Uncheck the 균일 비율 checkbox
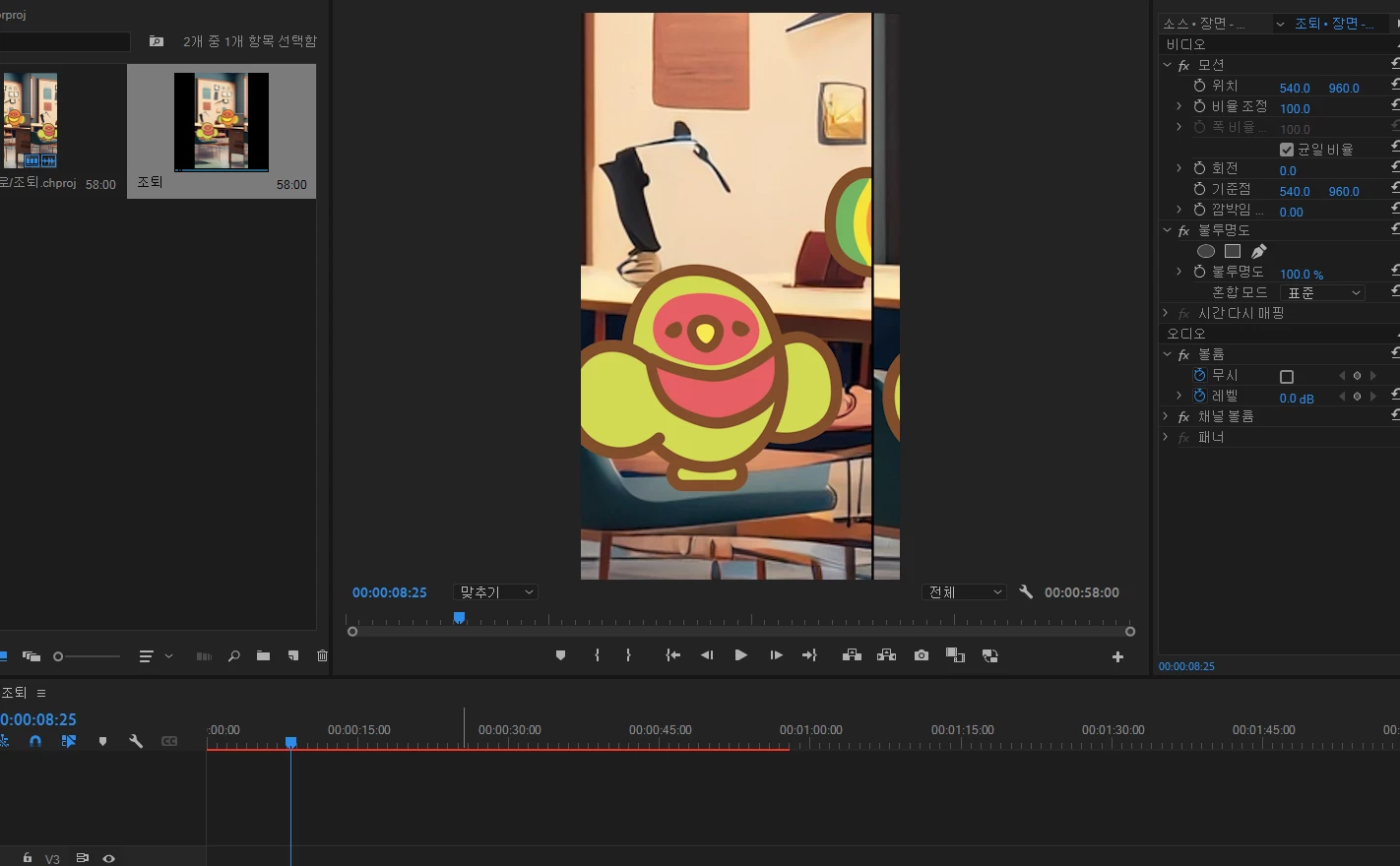Viewport: 1400px width, 866px height. pyautogui.click(x=1286, y=150)
